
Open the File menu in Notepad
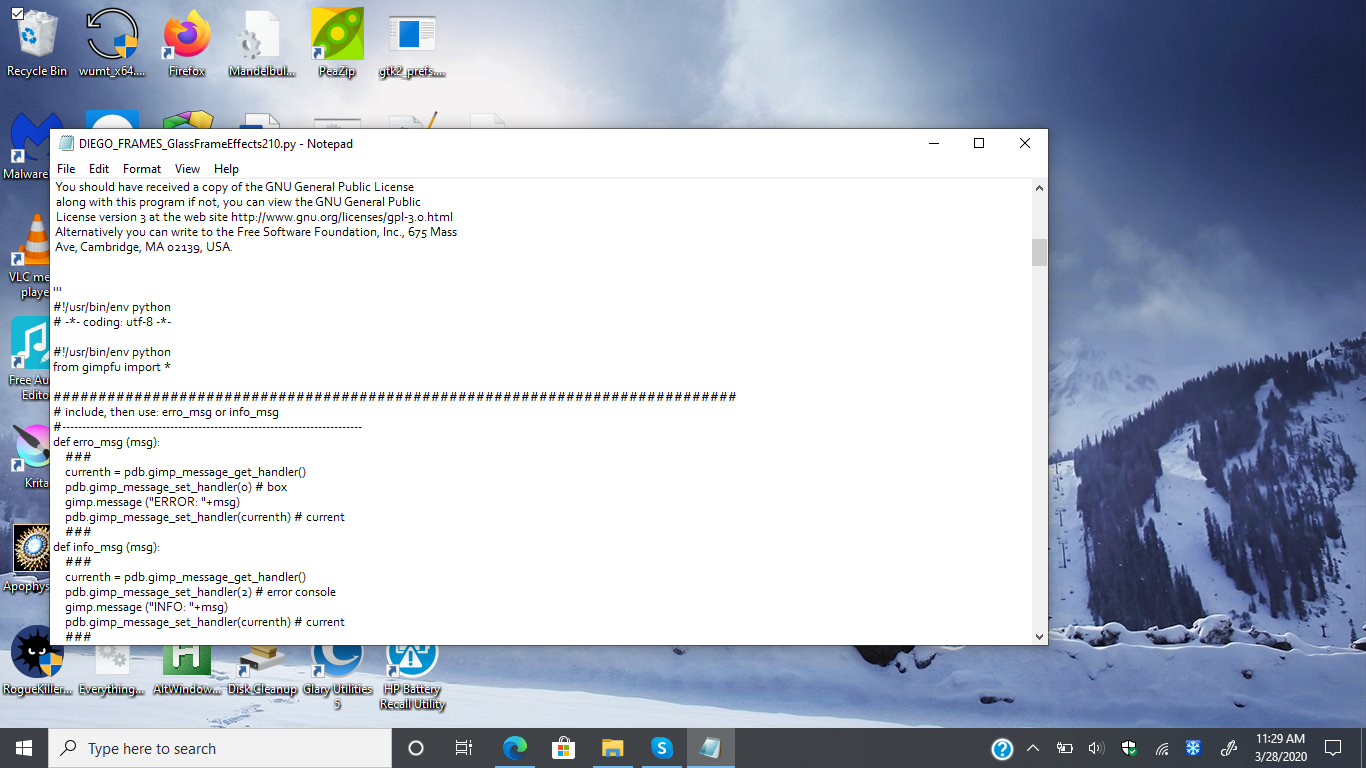pyautogui.click(x=66, y=169)
